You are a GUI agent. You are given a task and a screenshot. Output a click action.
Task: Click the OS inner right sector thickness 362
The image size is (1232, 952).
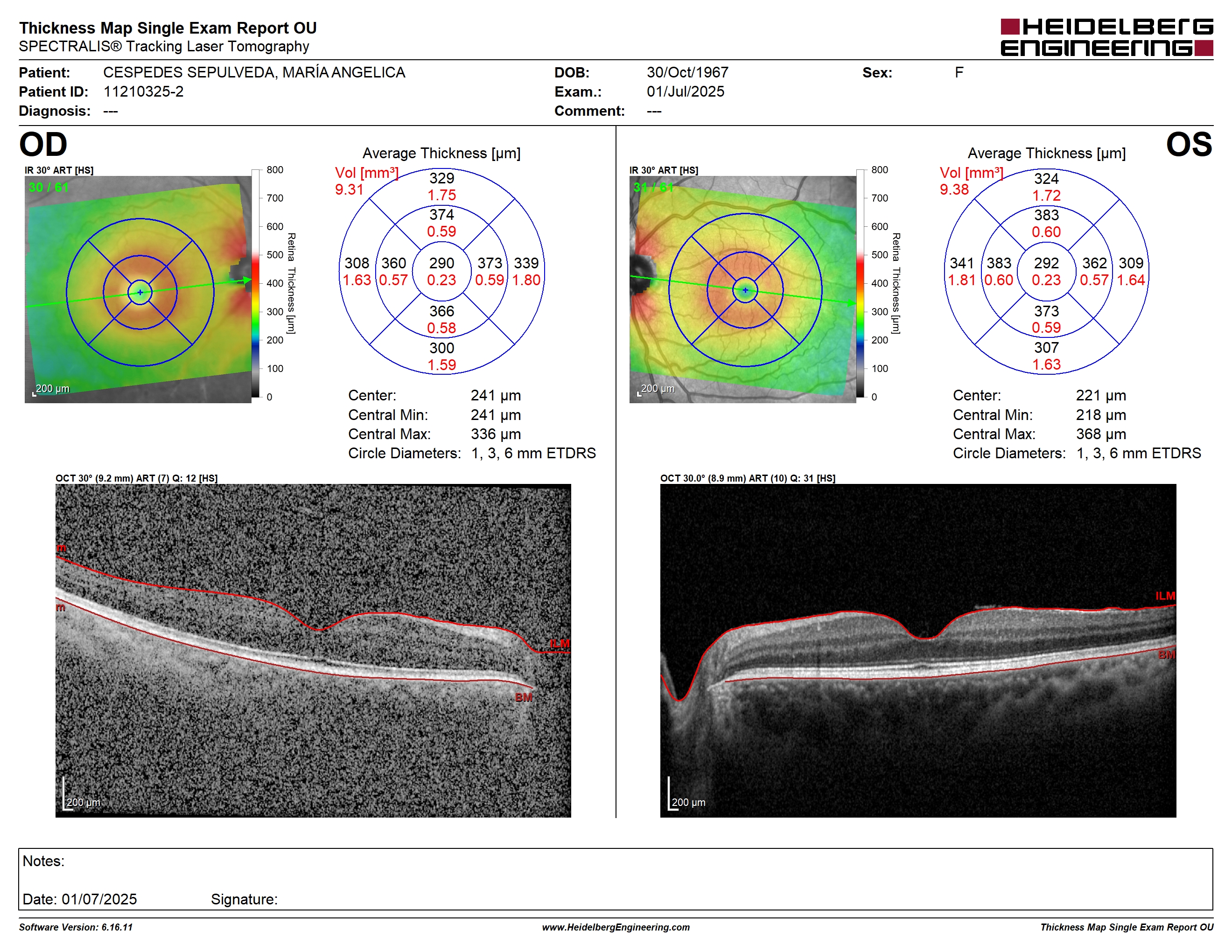(1094, 263)
